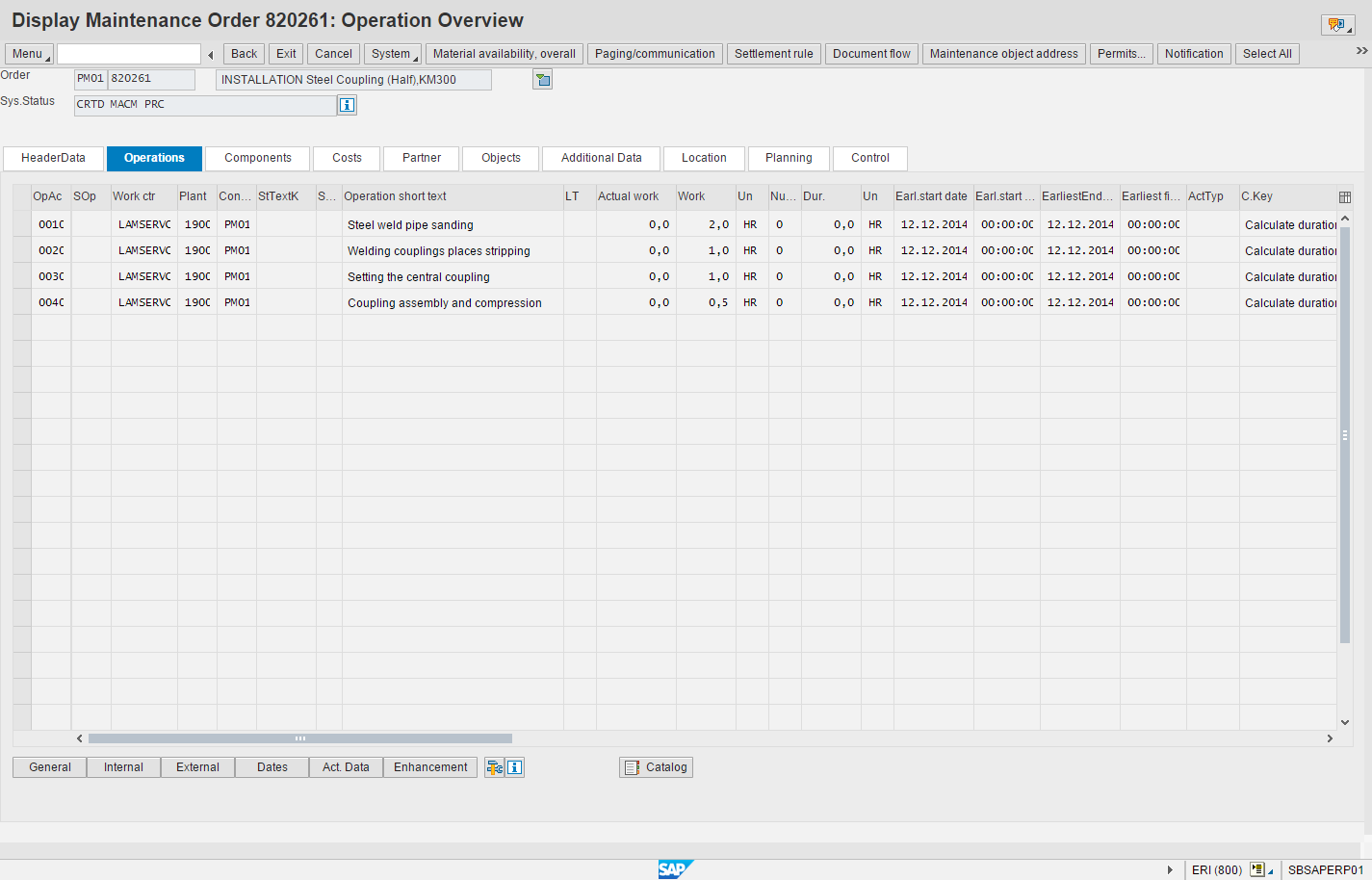
Task: Open Document flow
Action: click(x=871, y=54)
